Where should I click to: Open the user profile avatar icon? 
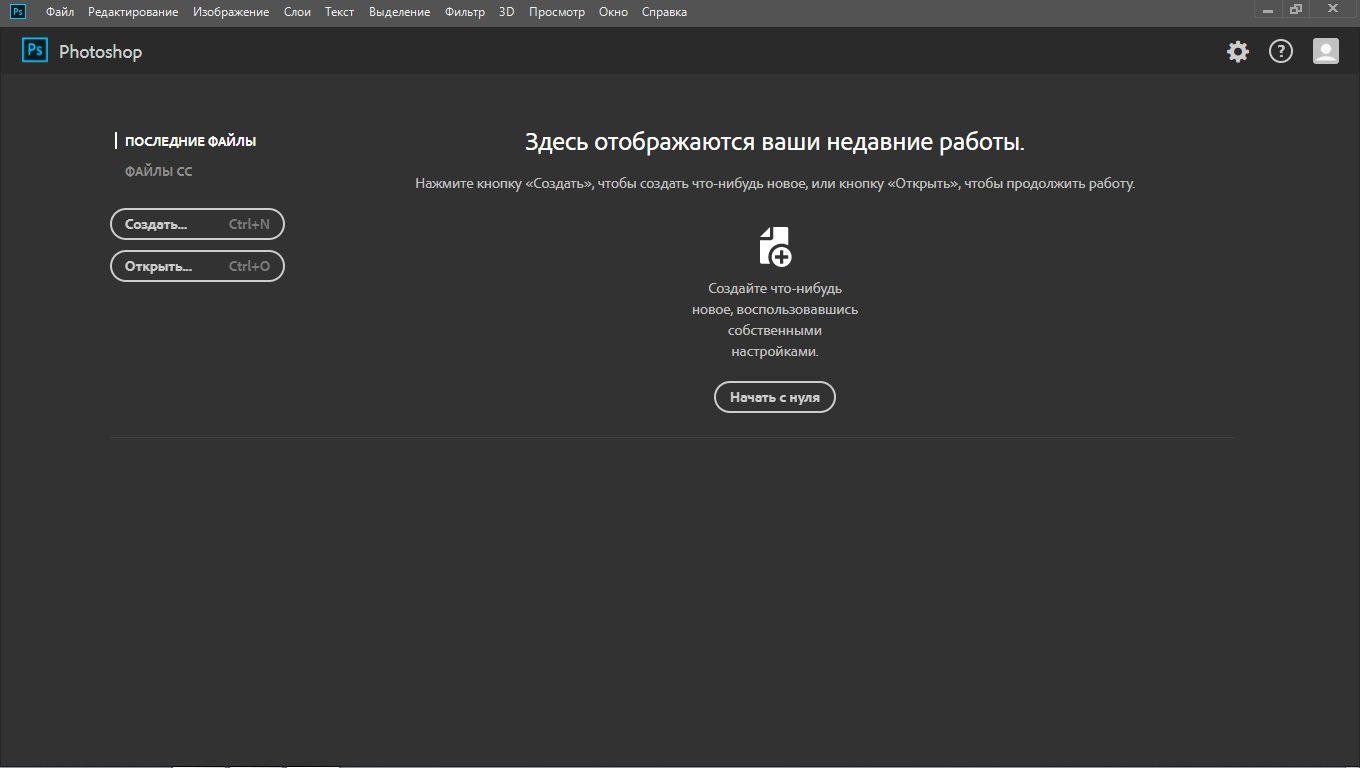click(x=1326, y=52)
